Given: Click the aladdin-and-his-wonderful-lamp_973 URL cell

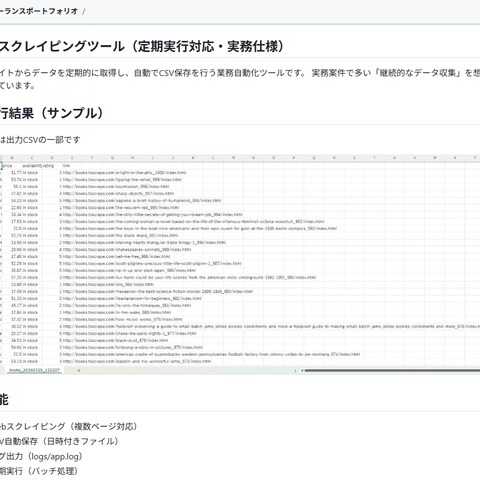Looking at the screenshot, I should [x=137, y=361].
